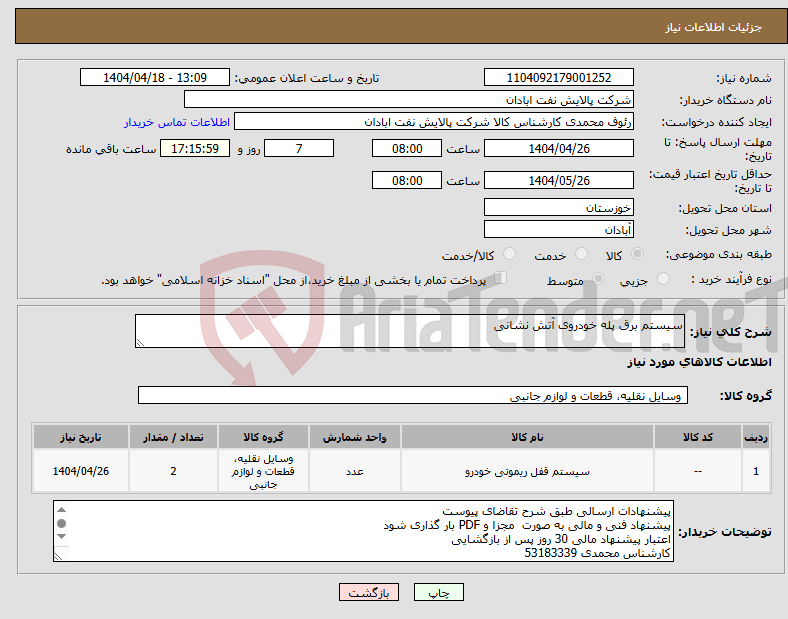Select the جزیی purchase type radio

pos(663,278)
